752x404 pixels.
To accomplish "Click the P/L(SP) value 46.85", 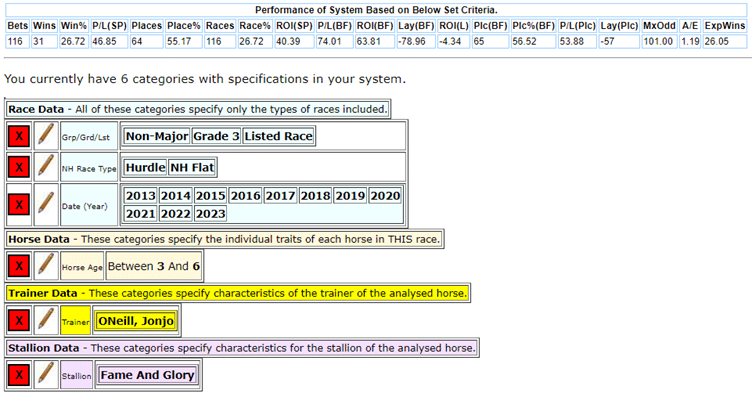I will (x=109, y=42).
